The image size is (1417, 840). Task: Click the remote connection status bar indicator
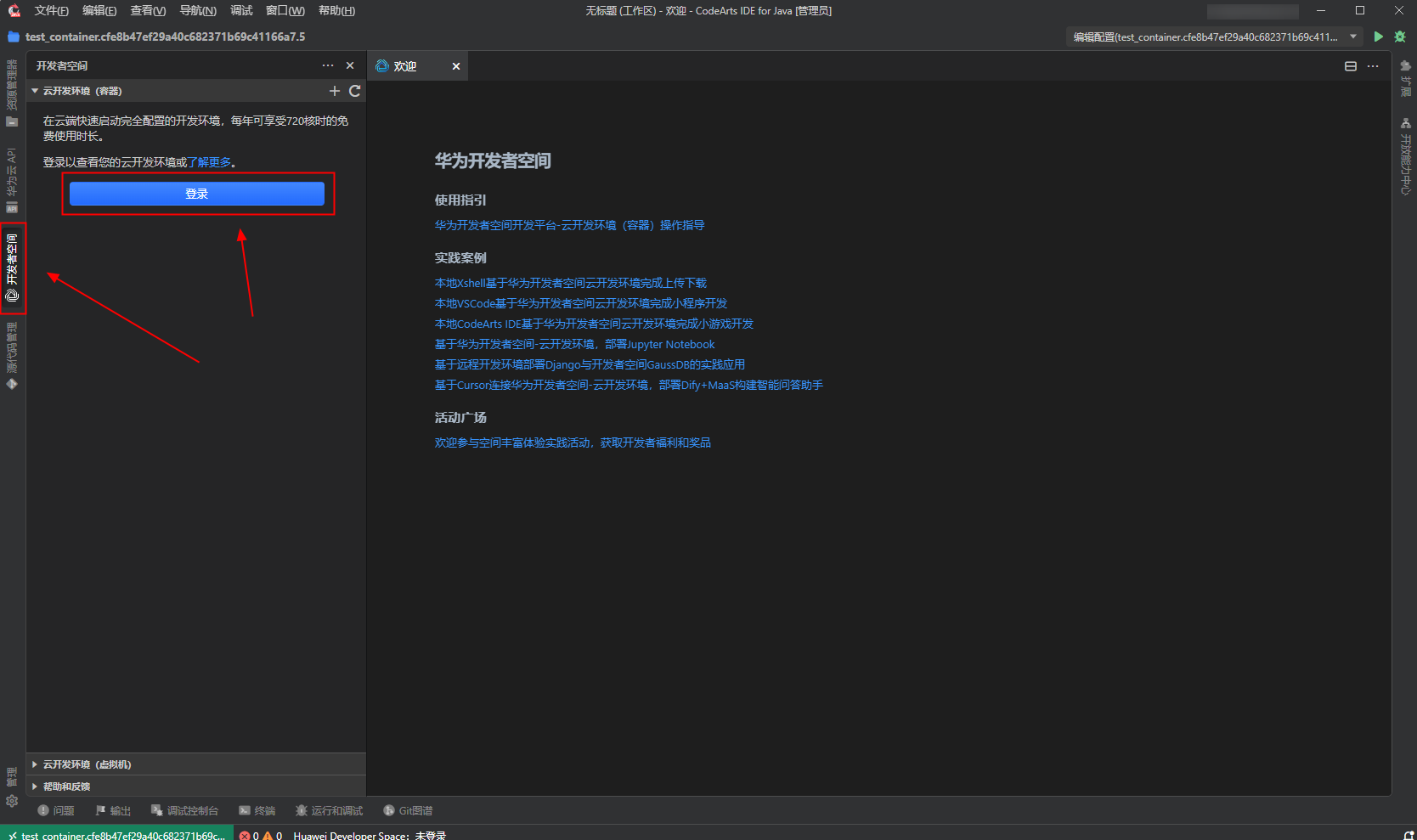click(x=116, y=835)
